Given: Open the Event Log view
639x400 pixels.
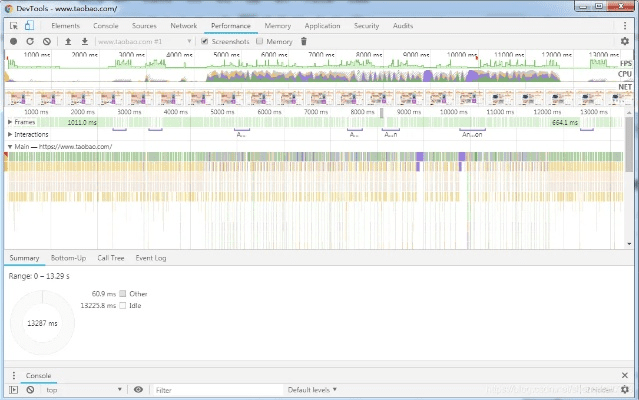Looking at the screenshot, I should click(151, 258).
